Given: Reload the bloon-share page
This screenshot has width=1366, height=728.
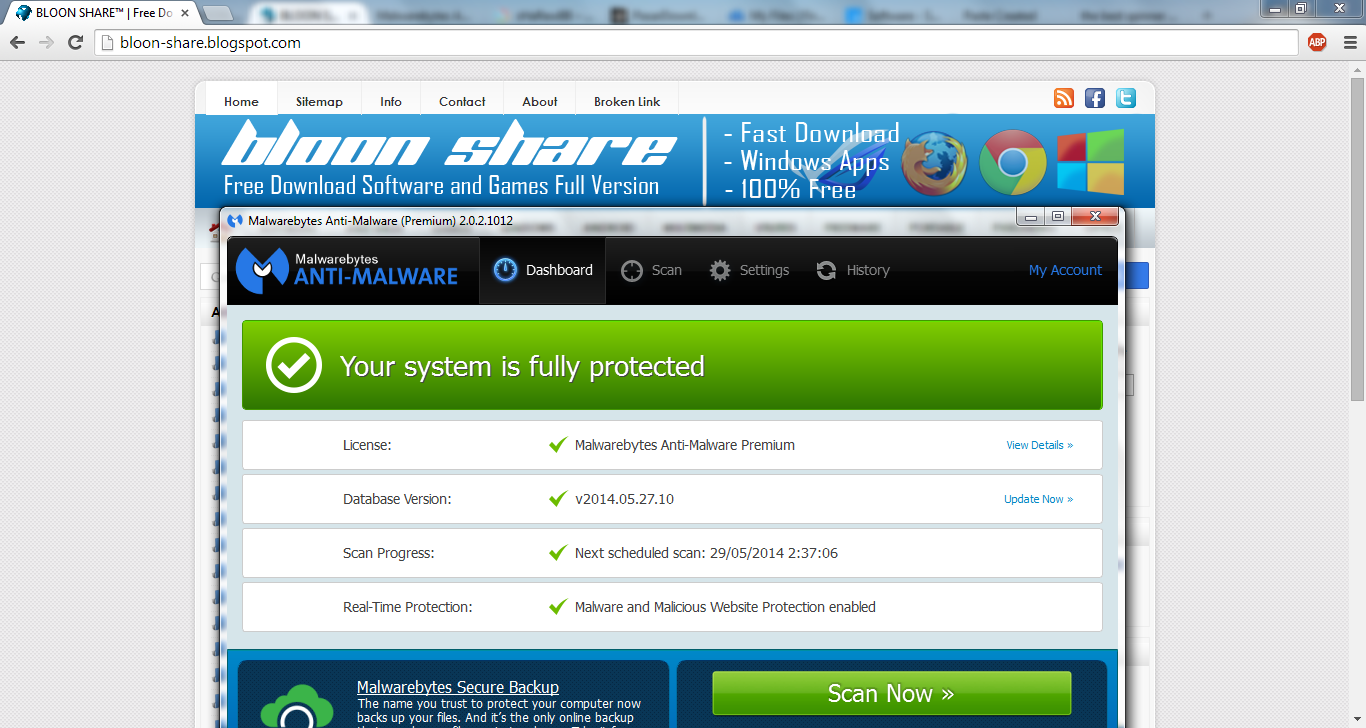Looking at the screenshot, I should [x=75, y=42].
